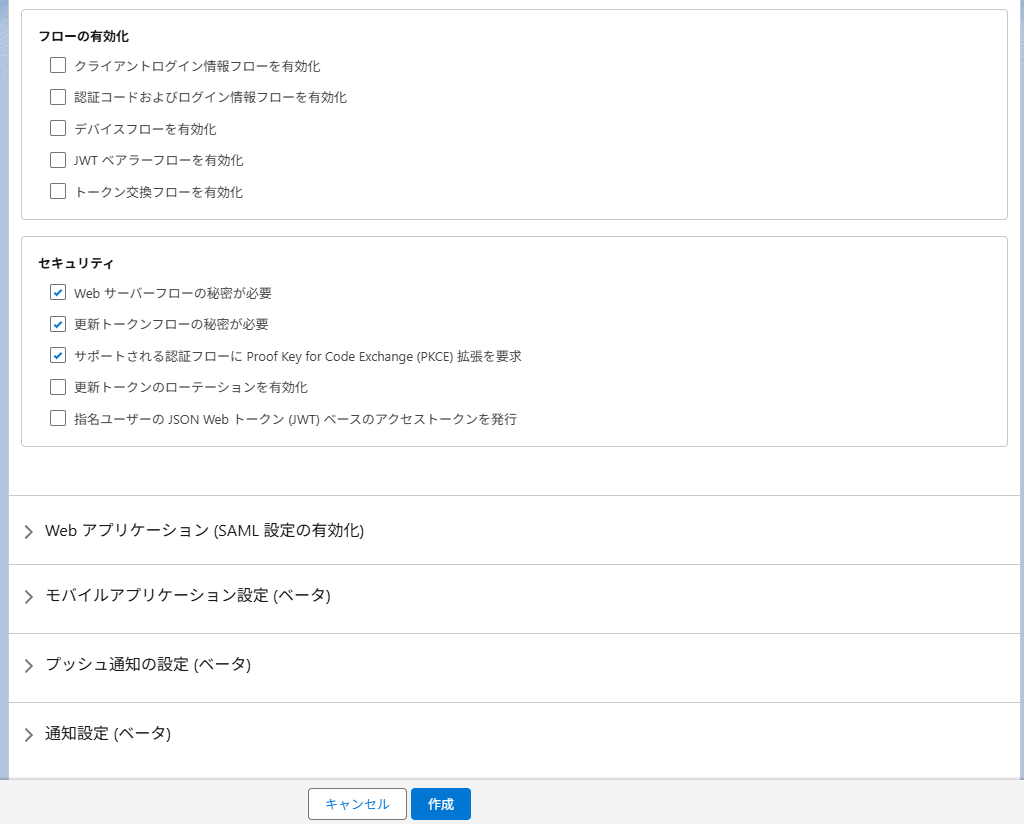Click the フローの有効化 heading

click(84, 37)
